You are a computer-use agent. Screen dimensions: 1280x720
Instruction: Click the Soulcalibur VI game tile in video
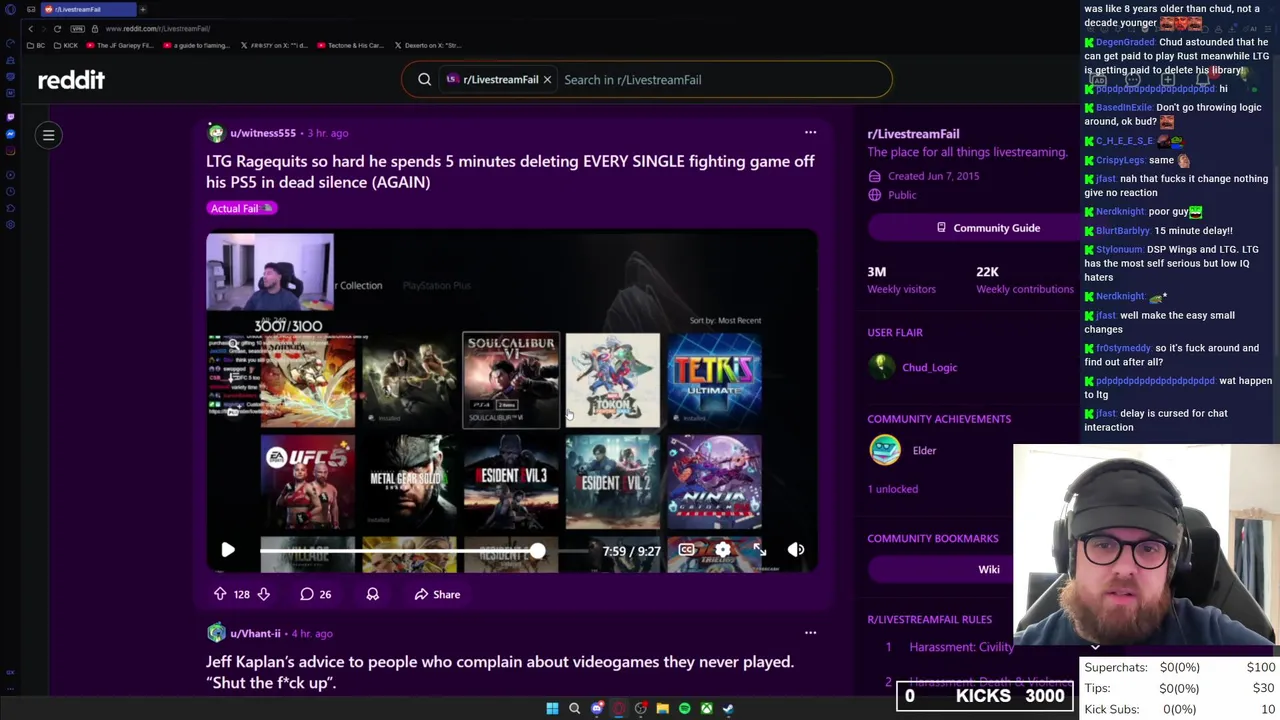510,380
